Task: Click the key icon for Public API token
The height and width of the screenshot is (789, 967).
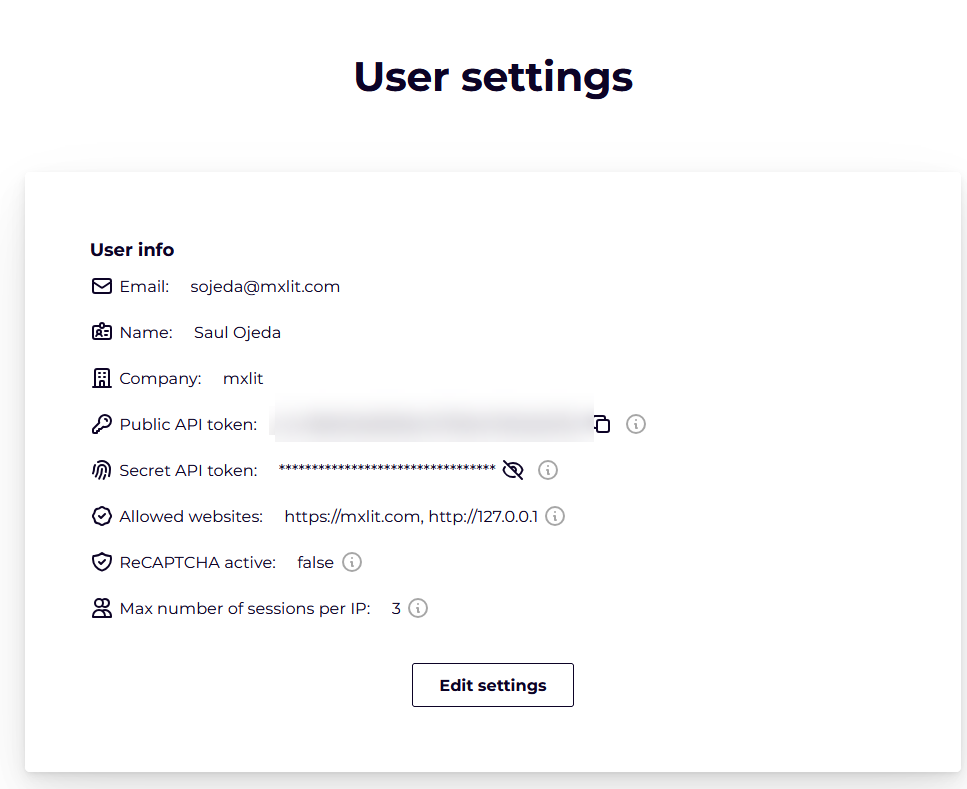Action: (x=101, y=424)
